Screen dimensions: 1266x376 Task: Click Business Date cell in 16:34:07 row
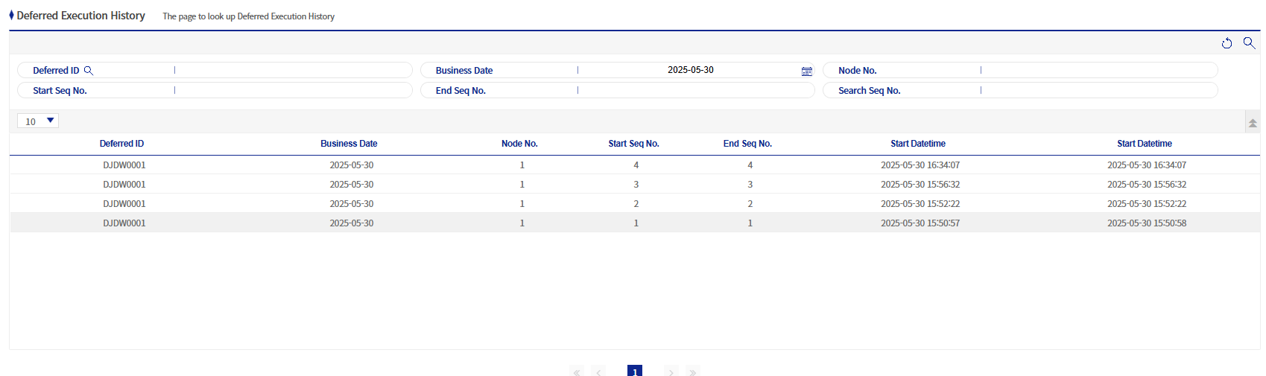pos(351,165)
